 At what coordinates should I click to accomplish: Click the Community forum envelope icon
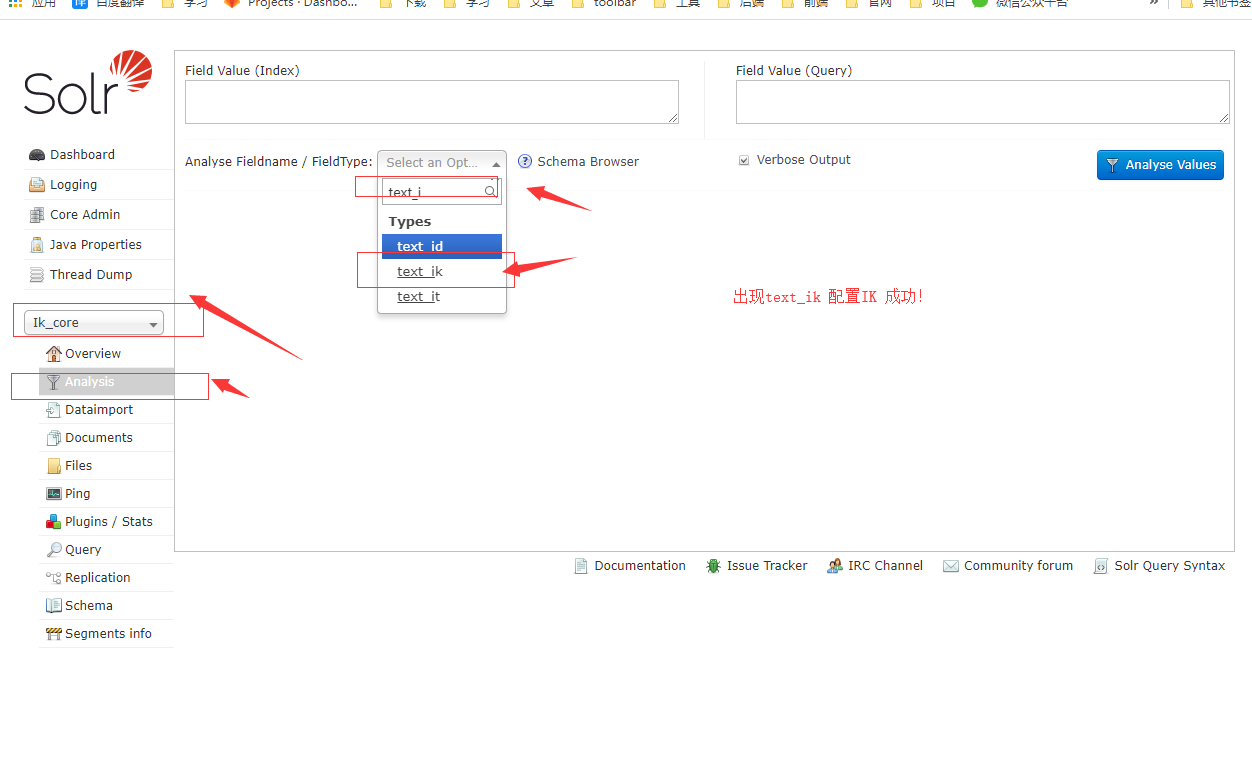point(951,566)
